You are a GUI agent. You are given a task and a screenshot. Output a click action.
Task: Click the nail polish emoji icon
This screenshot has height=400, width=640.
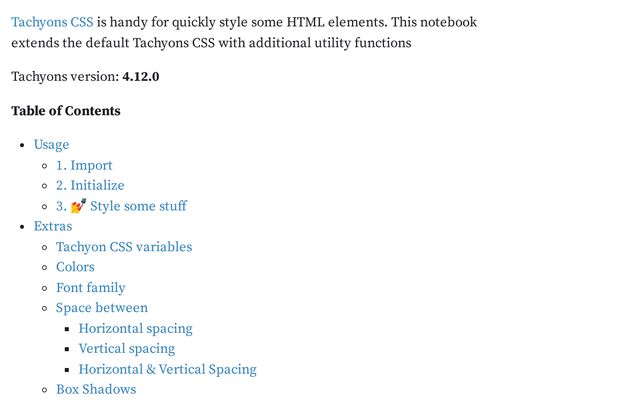click(x=78, y=207)
